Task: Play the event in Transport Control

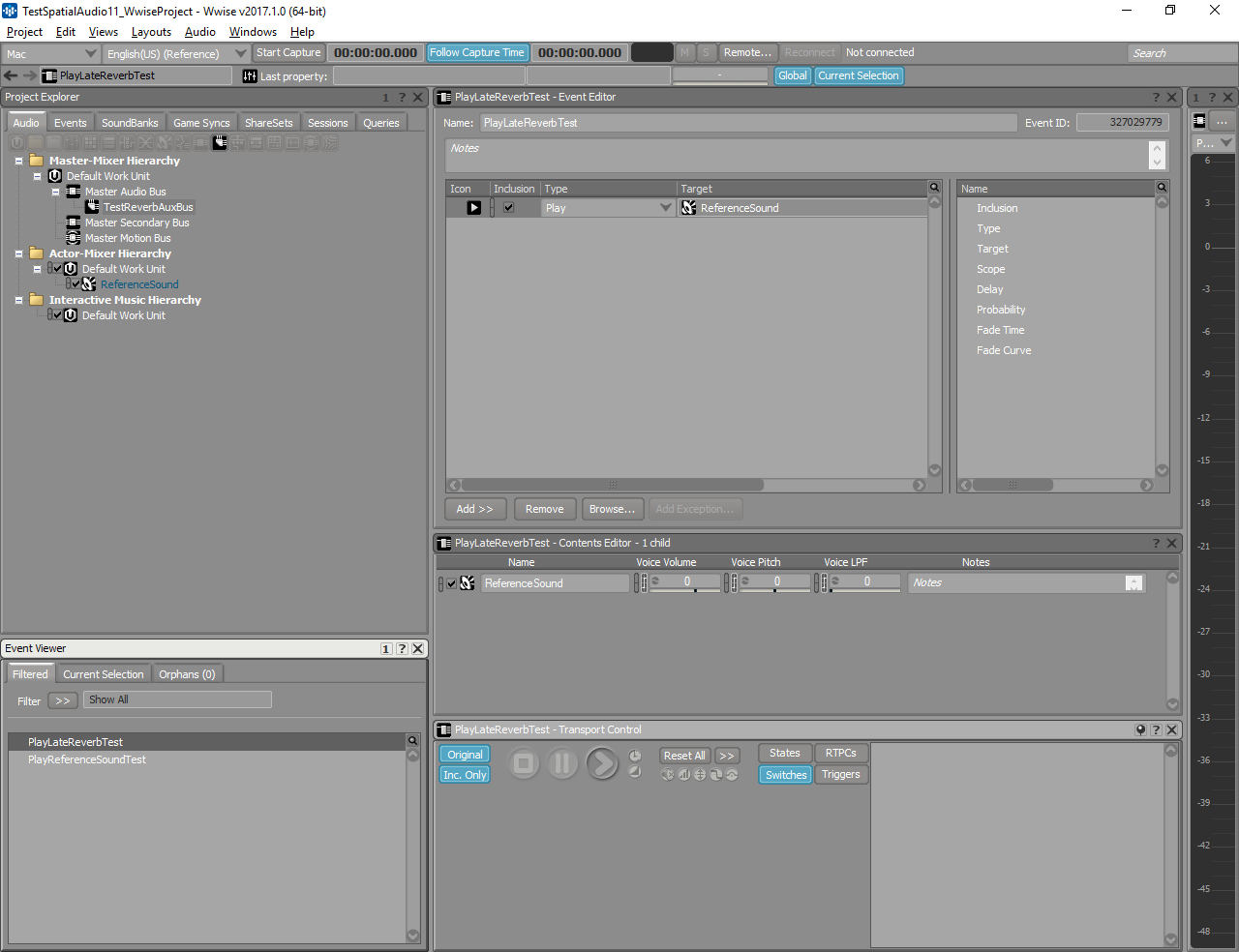Action: tap(602, 764)
